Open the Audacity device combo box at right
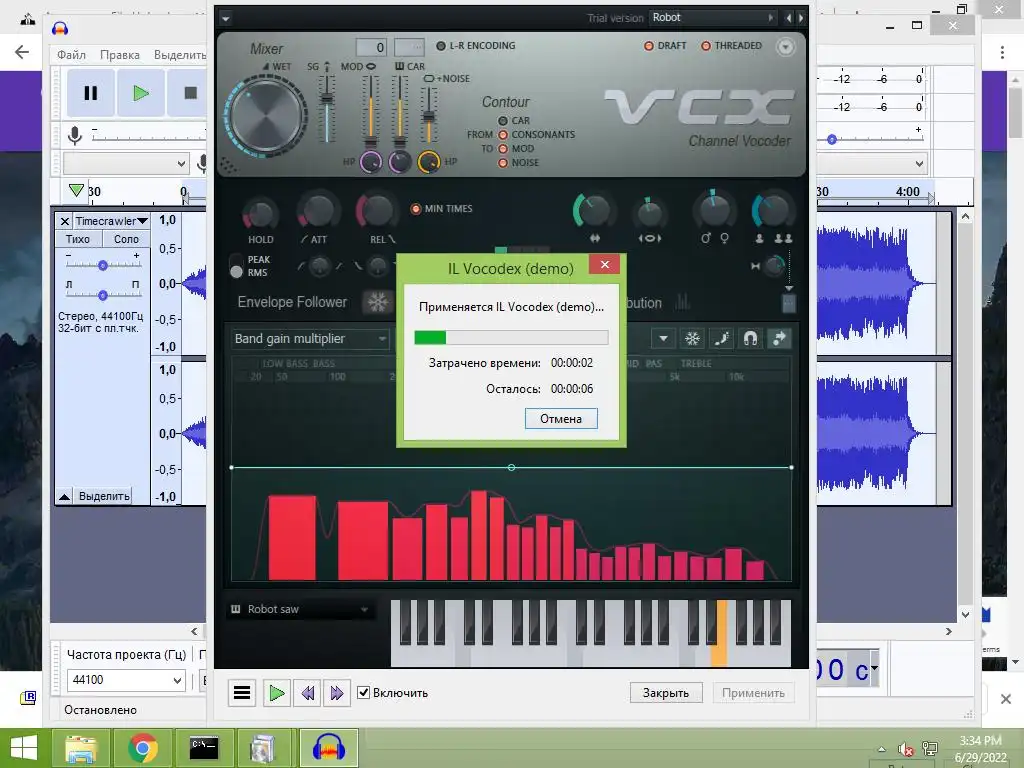This screenshot has height=768, width=1024. pos(872,163)
